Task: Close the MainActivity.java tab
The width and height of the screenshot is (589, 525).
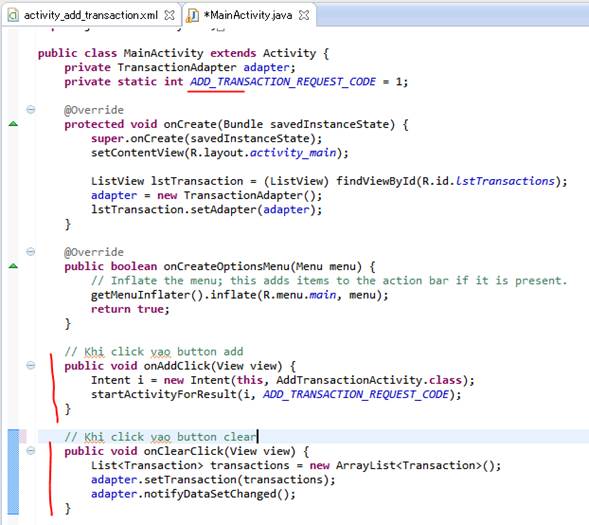Action: pyautogui.click(x=304, y=15)
